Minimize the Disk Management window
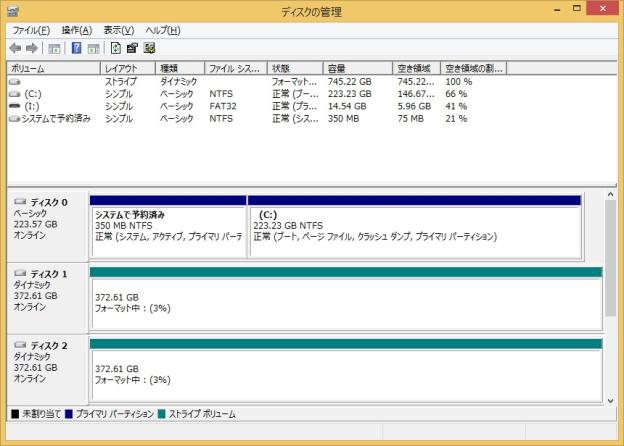Image resolution: width=624 pixels, height=446 pixels. (557, 10)
